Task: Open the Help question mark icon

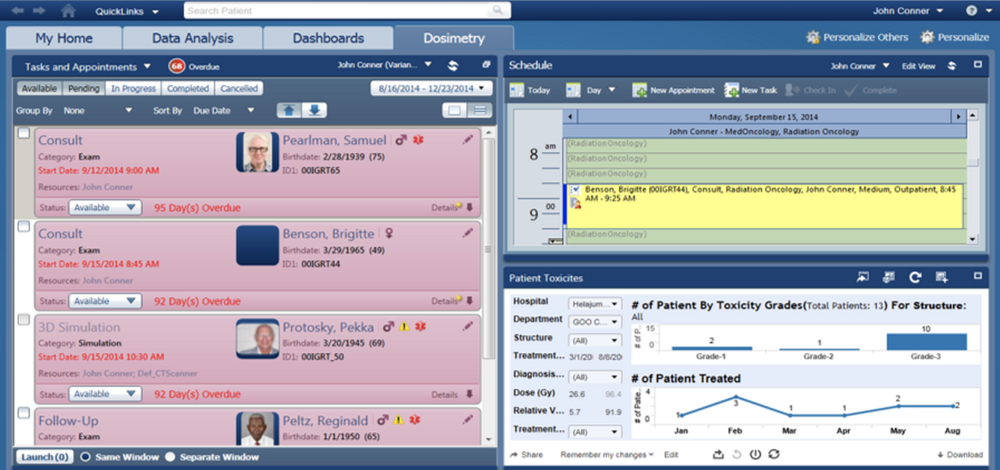Action: (971, 11)
